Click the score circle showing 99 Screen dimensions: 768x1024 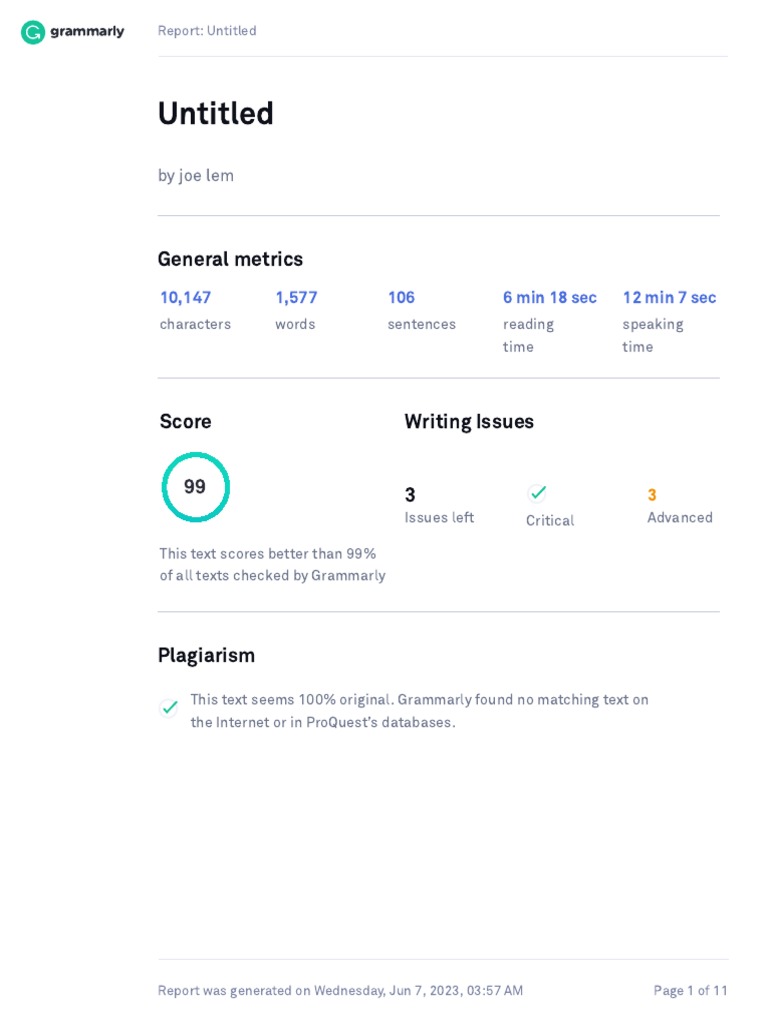(196, 487)
